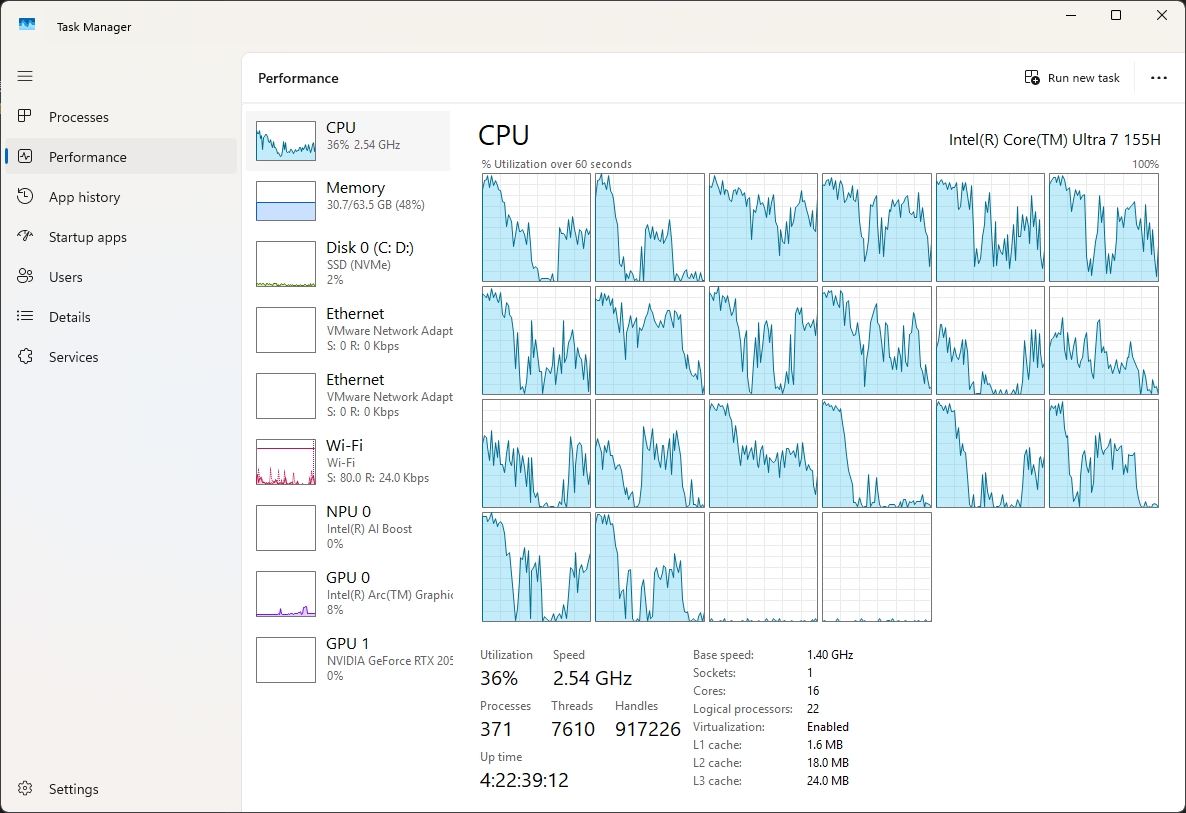Image resolution: width=1186 pixels, height=813 pixels.
Task: View GPU 0 Intel Arc graphics
Action: click(x=348, y=593)
